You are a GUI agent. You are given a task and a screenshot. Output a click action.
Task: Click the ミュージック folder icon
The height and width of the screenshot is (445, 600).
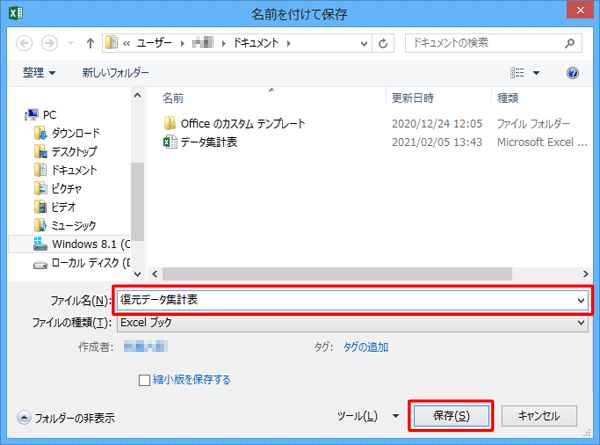point(41,225)
